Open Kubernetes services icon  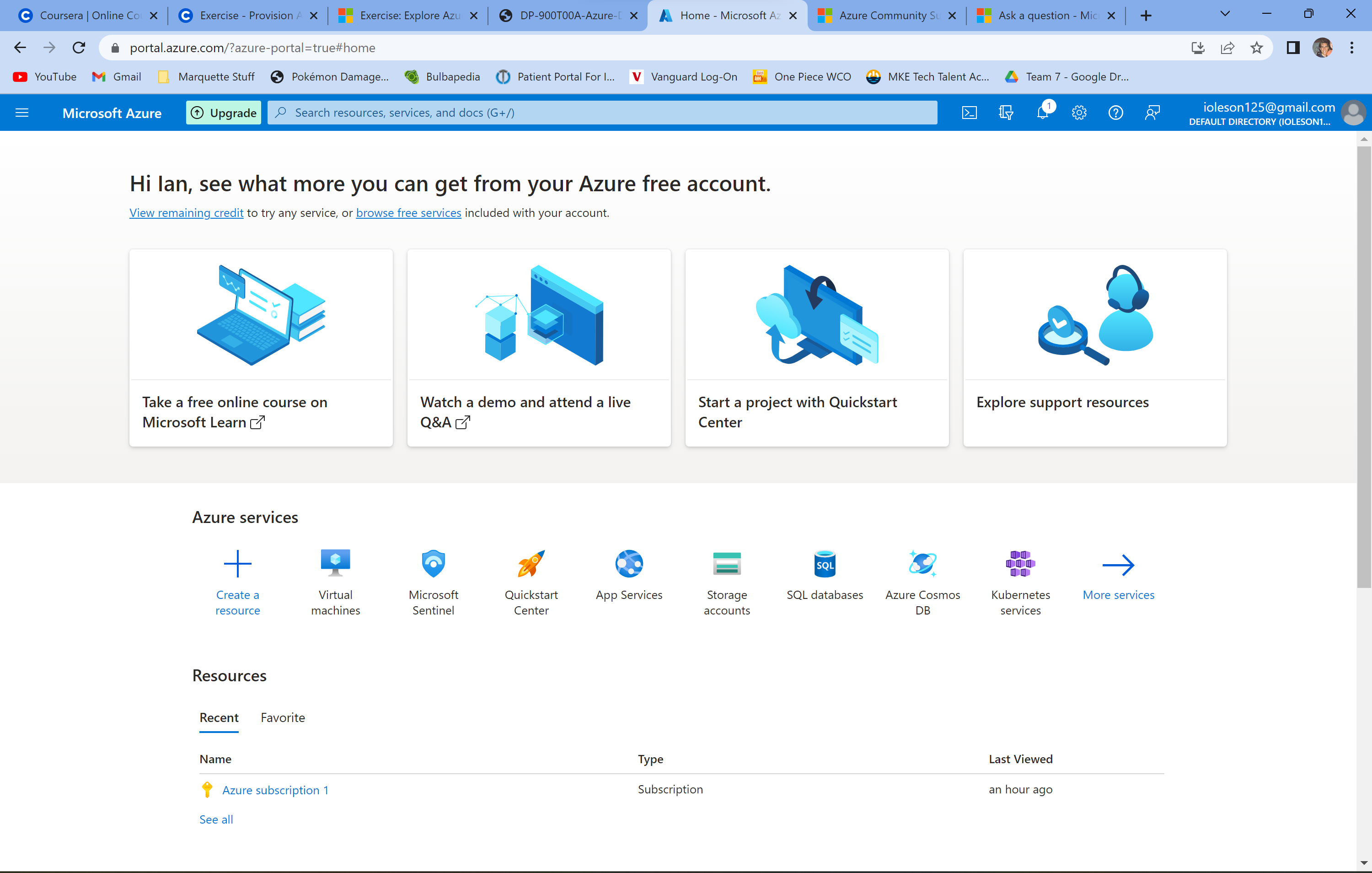[1020, 563]
